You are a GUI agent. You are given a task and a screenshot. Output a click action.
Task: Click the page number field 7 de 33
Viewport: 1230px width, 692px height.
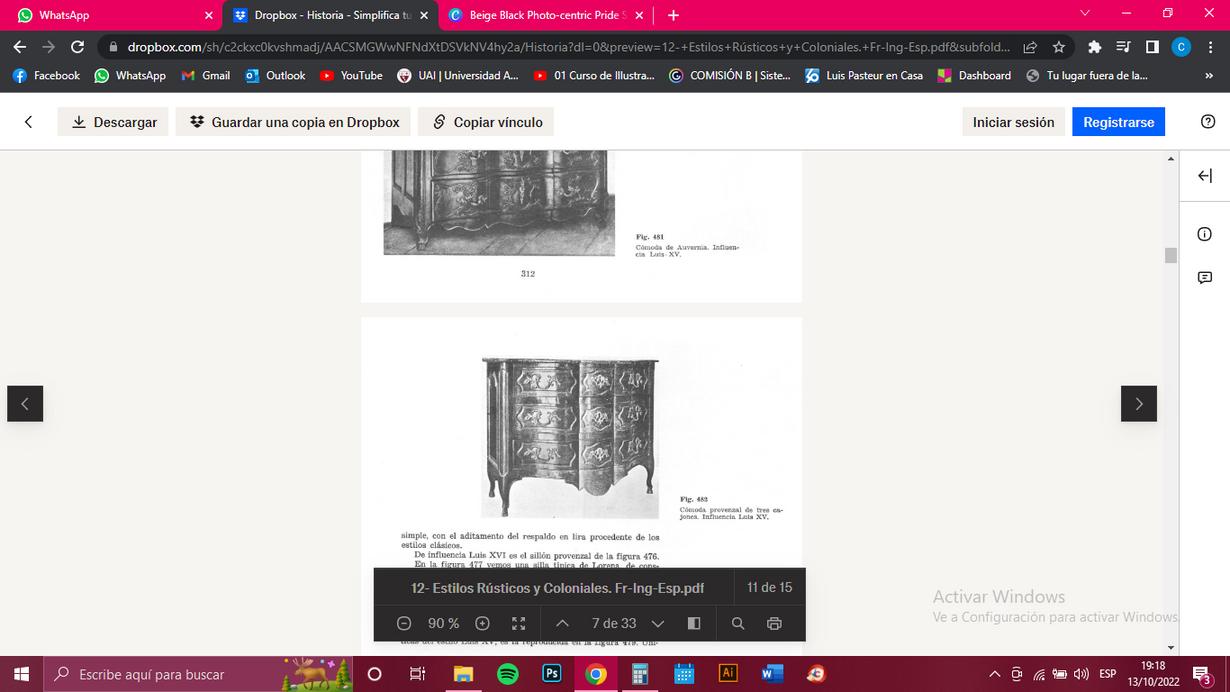[614, 623]
